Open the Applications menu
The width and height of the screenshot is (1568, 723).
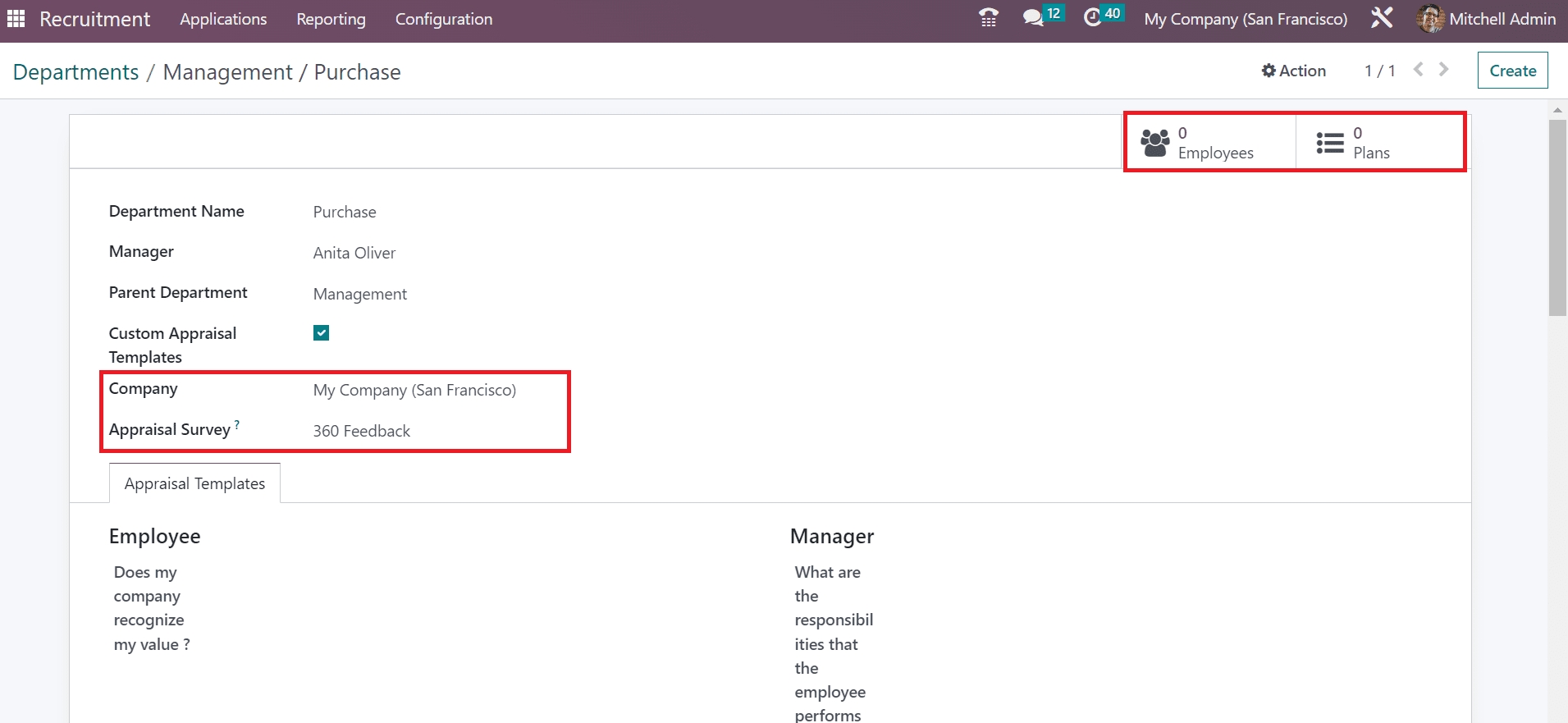(223, 19)
